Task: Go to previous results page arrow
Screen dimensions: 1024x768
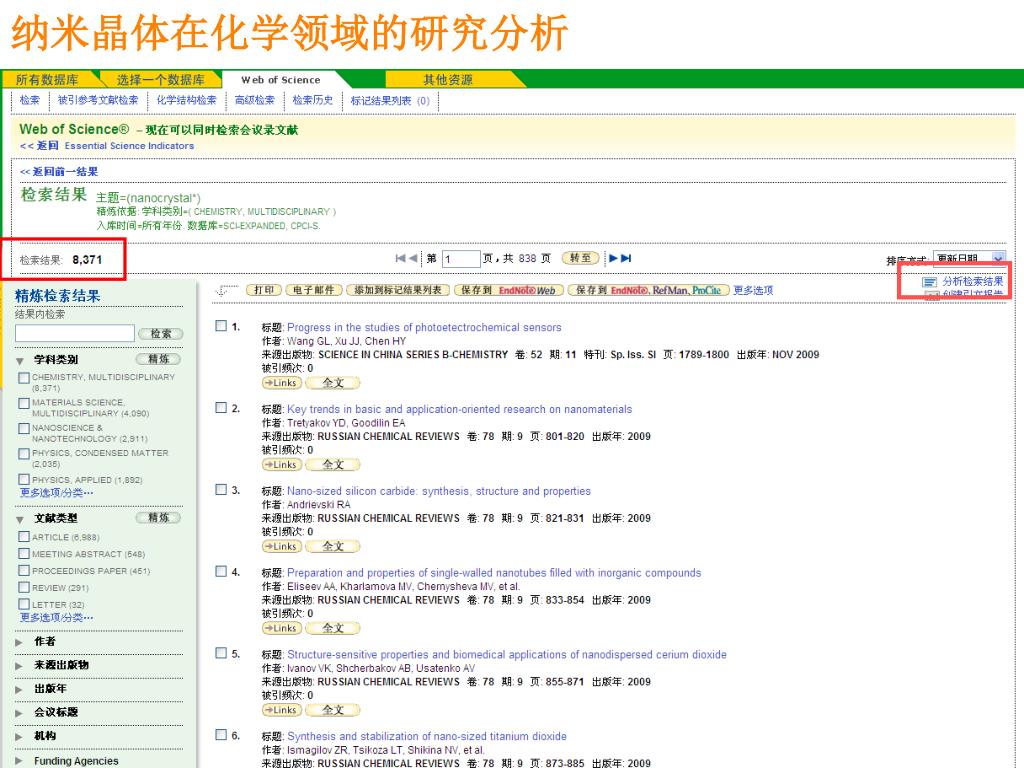Action: click(413, 259)
